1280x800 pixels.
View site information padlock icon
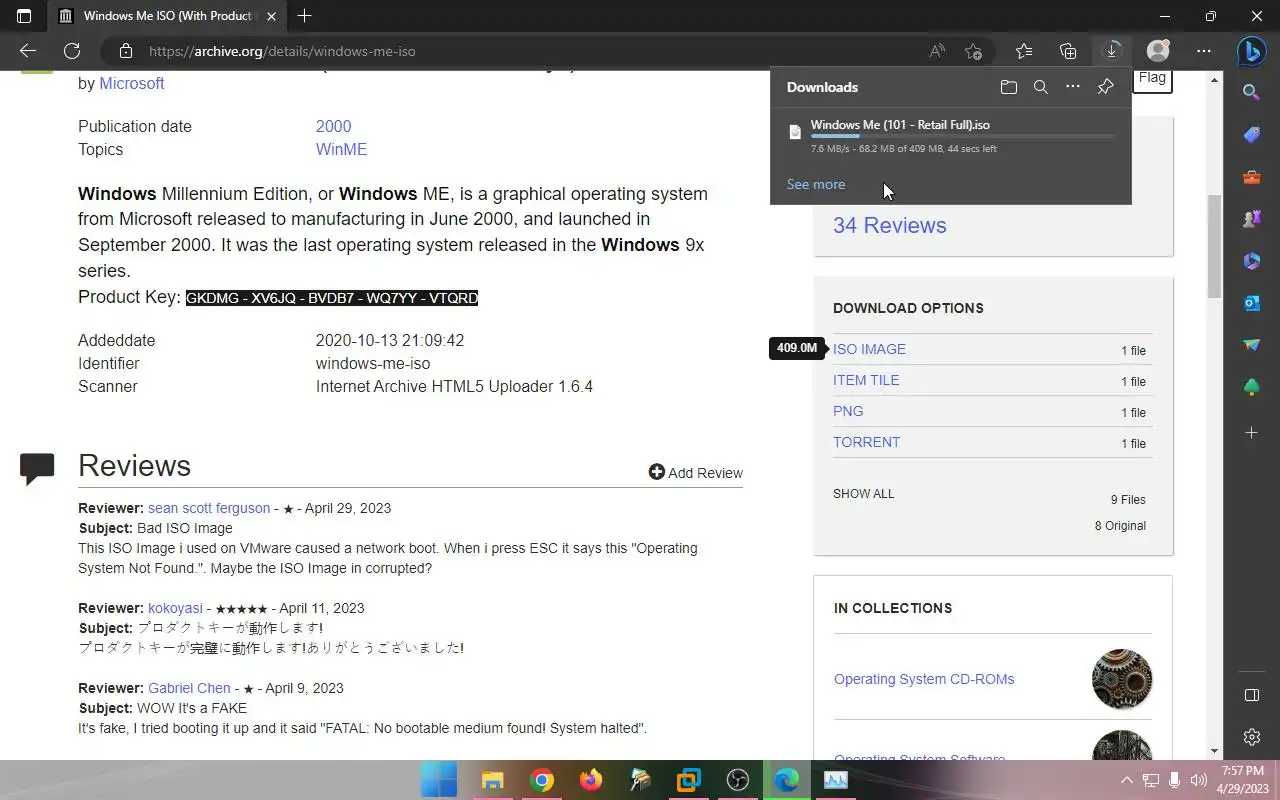pyautogui.click(x=125, y=51)
